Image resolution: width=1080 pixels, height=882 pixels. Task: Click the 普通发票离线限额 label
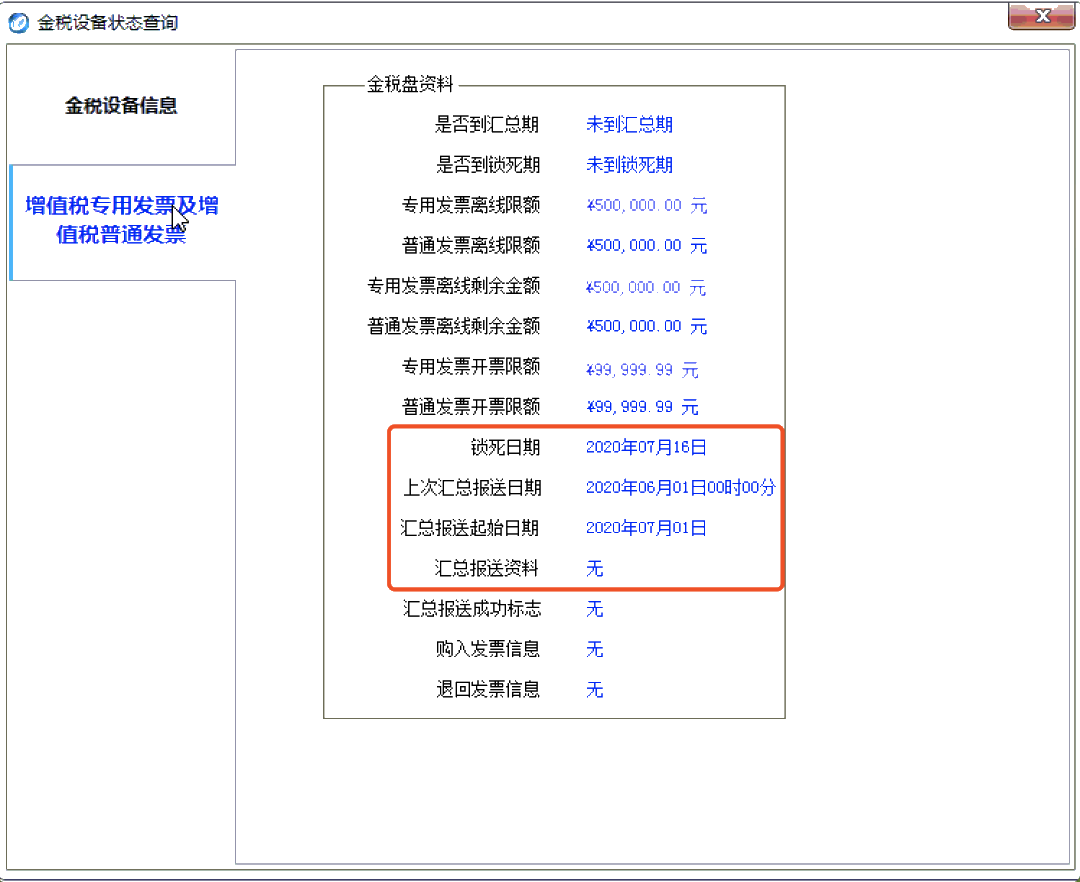[x=471, y=246]
